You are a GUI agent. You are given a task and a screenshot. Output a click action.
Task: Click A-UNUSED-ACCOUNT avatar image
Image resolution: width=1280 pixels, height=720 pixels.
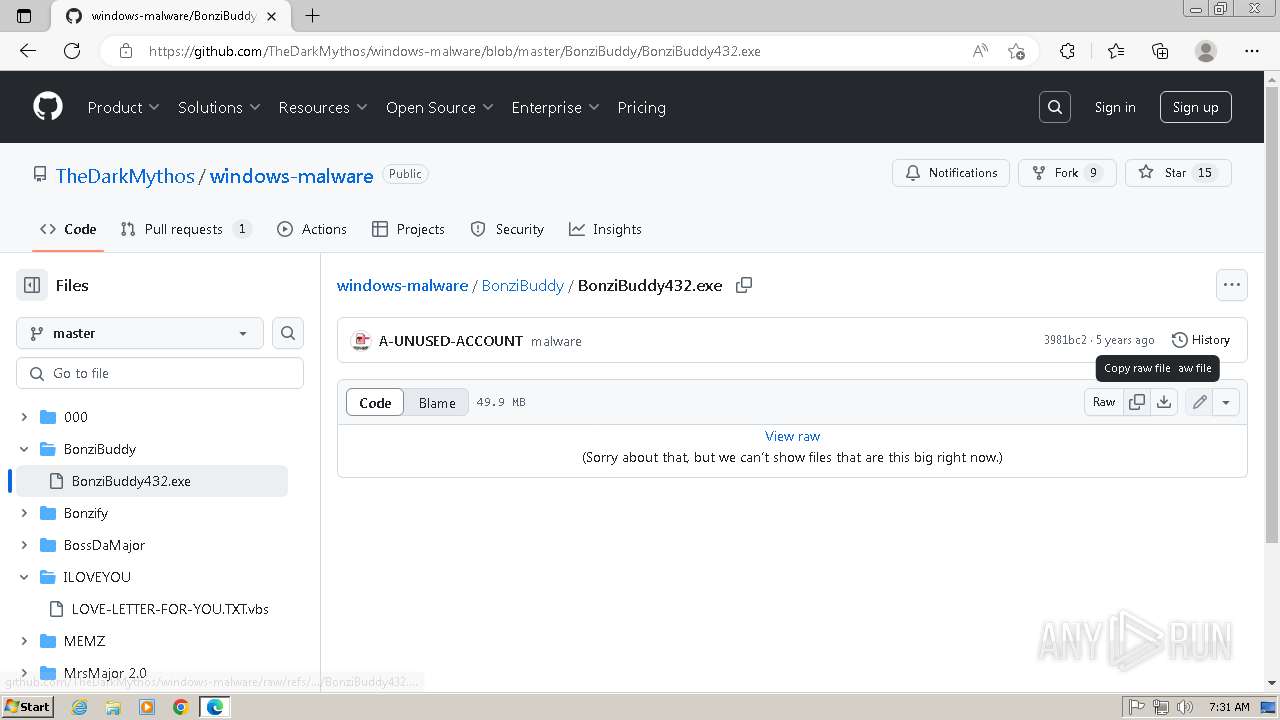pos(361,341)
